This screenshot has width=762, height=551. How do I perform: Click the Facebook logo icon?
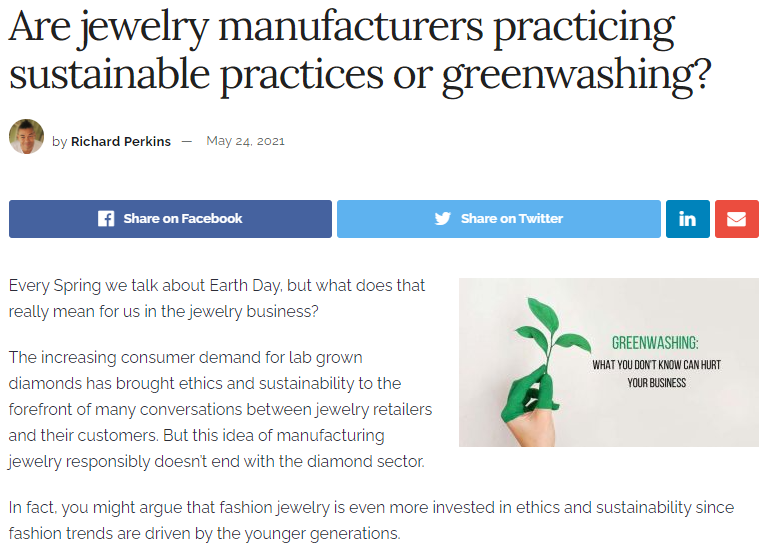106,219
